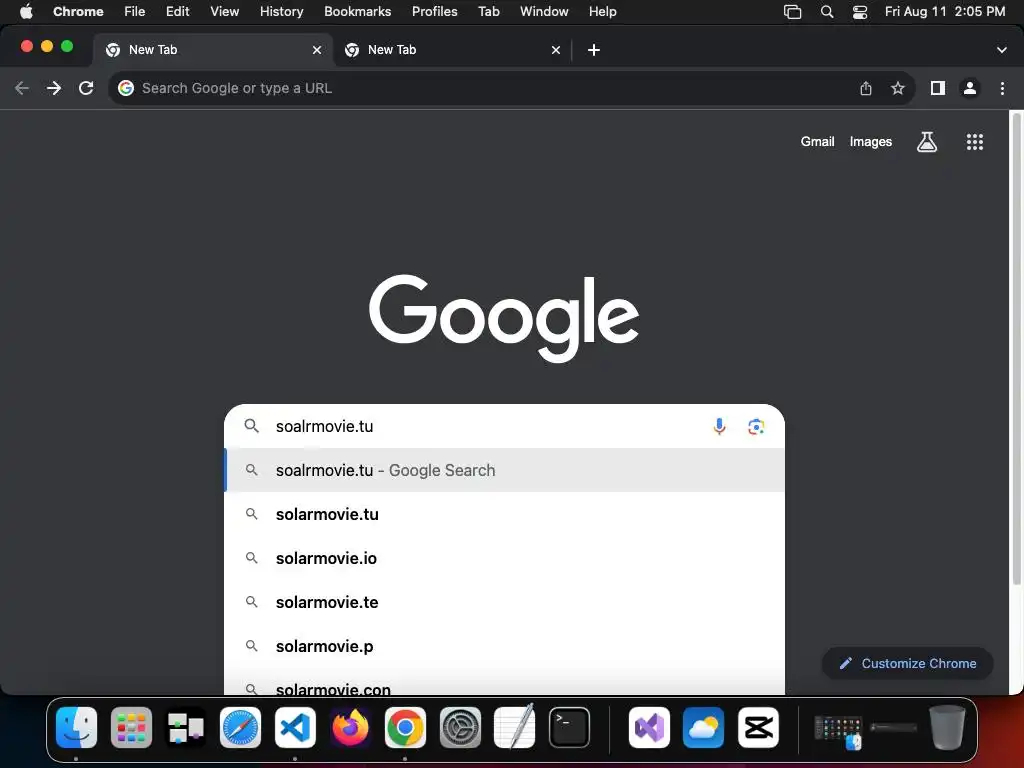Click the date and time in menu bar
Image resolution: width=1024 pixels, height=768 pixels.
click(x=945, y=12)
